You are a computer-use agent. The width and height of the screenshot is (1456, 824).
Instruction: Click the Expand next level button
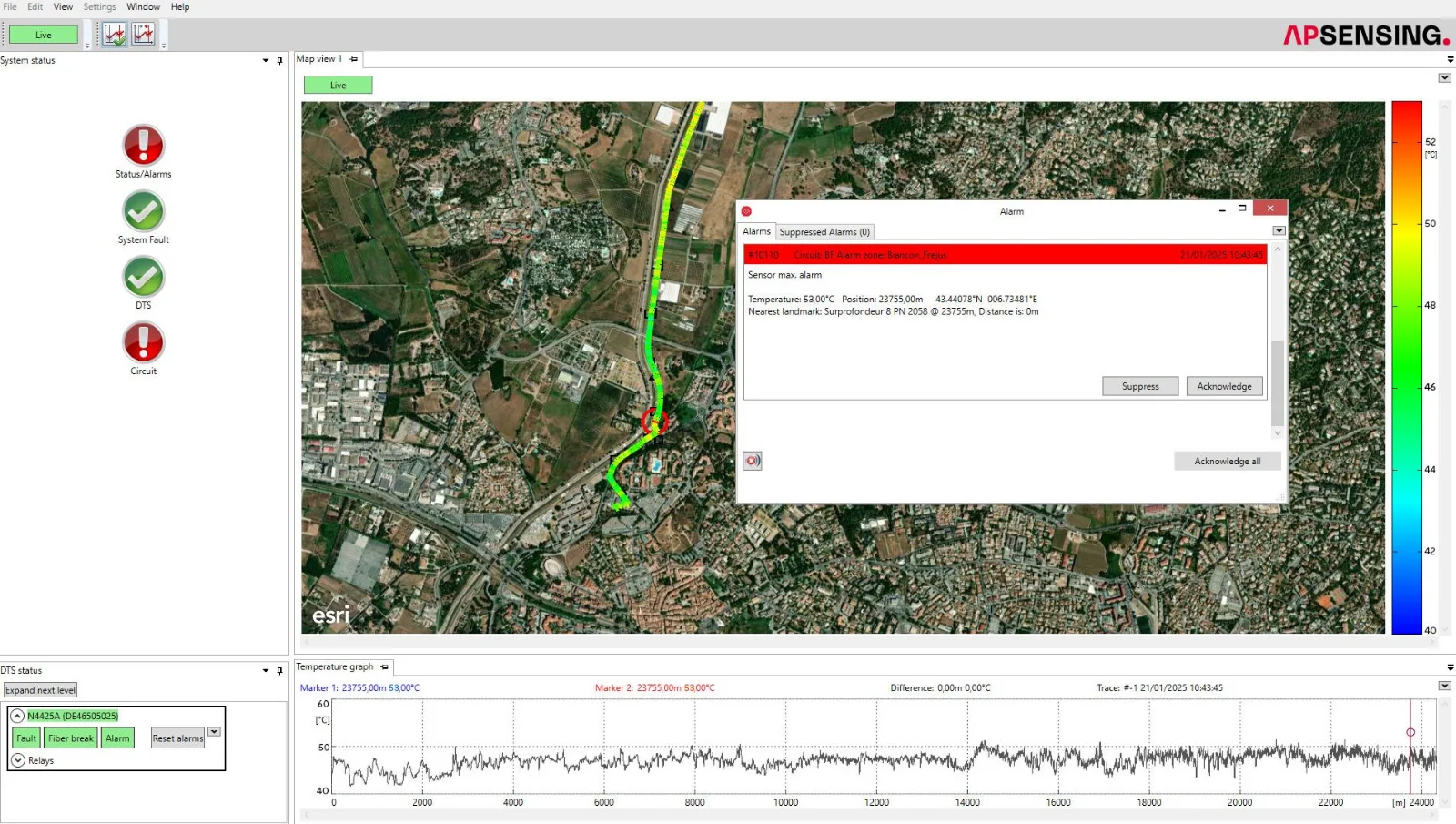40,690
